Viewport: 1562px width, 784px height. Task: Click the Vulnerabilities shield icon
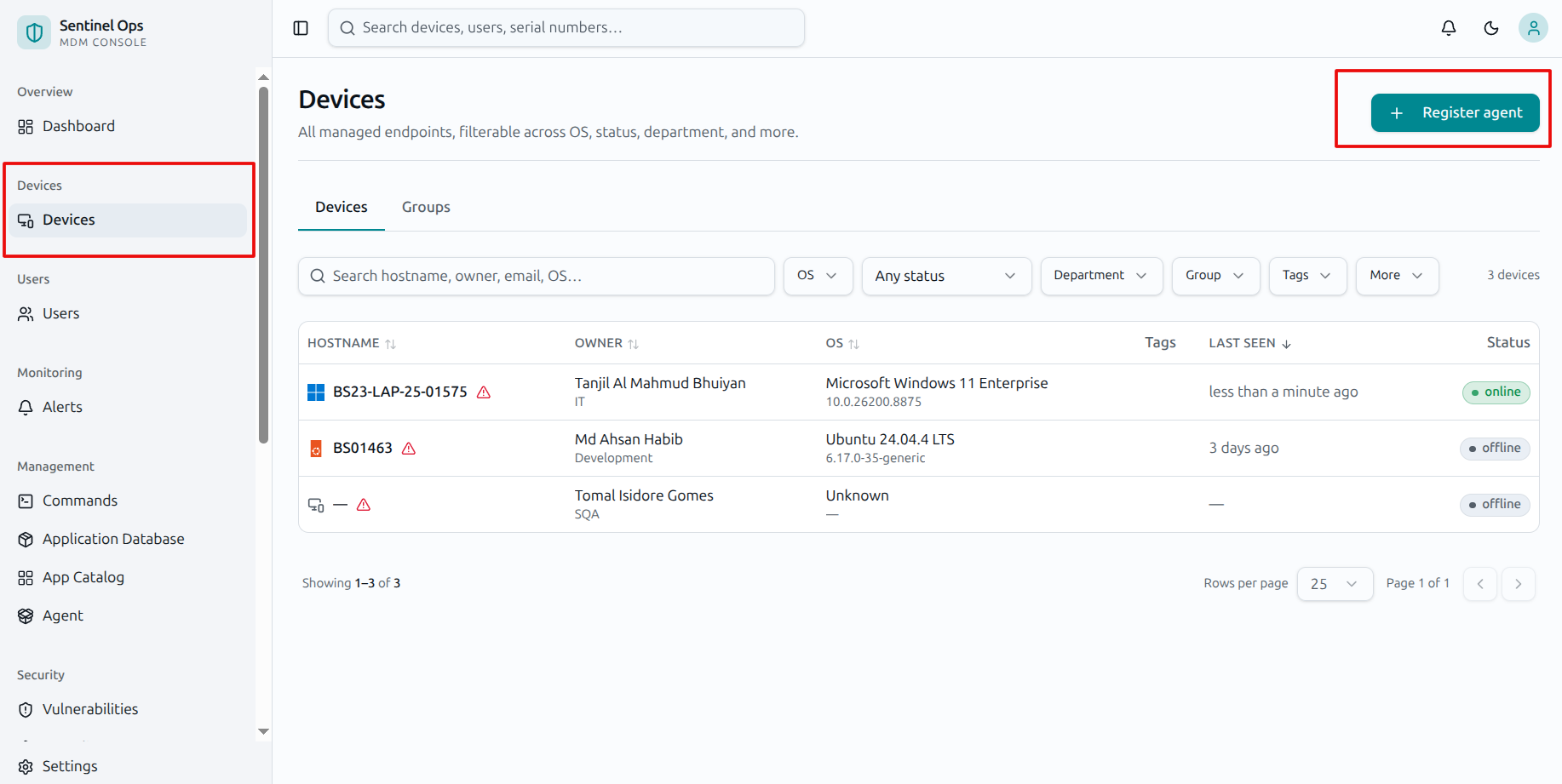(x=26, y=710)
